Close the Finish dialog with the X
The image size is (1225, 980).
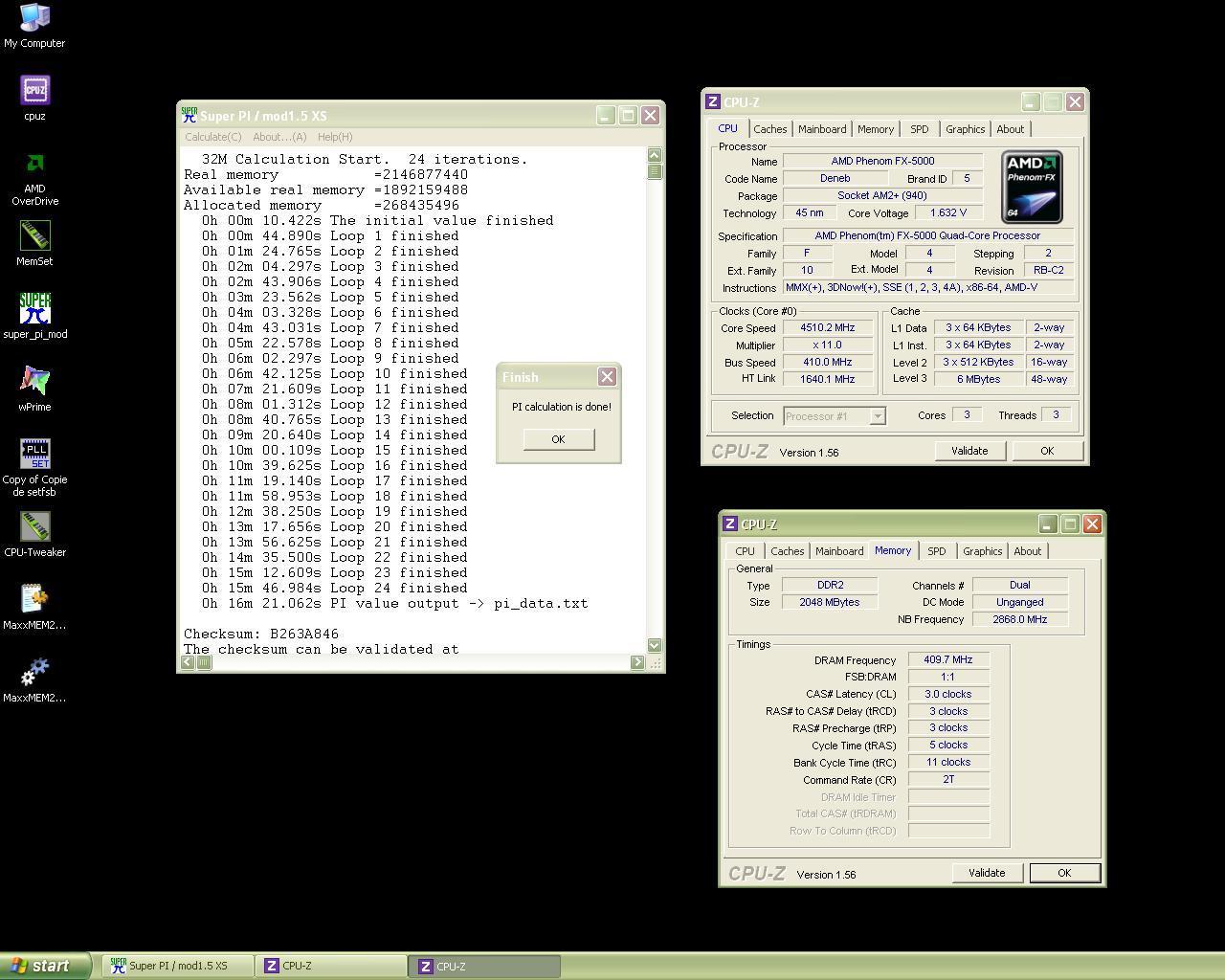point(607,377)
